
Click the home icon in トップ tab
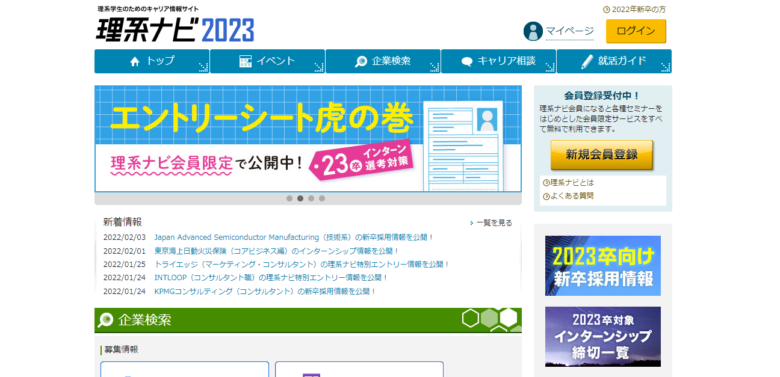pyautogui.click(x=135, y=62)
